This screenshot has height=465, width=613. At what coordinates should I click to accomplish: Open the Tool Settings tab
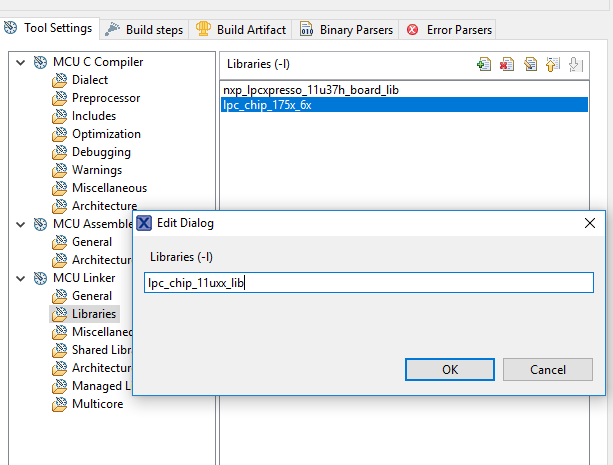(49, 28)
